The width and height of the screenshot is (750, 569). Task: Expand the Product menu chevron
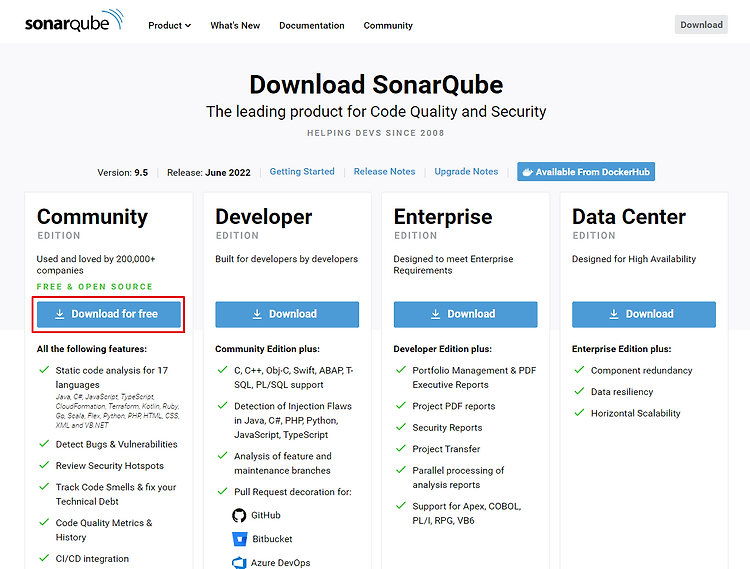[188, 25]
